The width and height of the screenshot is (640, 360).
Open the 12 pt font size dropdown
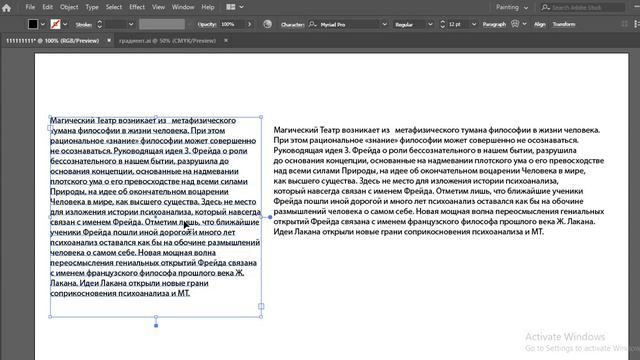473,24
